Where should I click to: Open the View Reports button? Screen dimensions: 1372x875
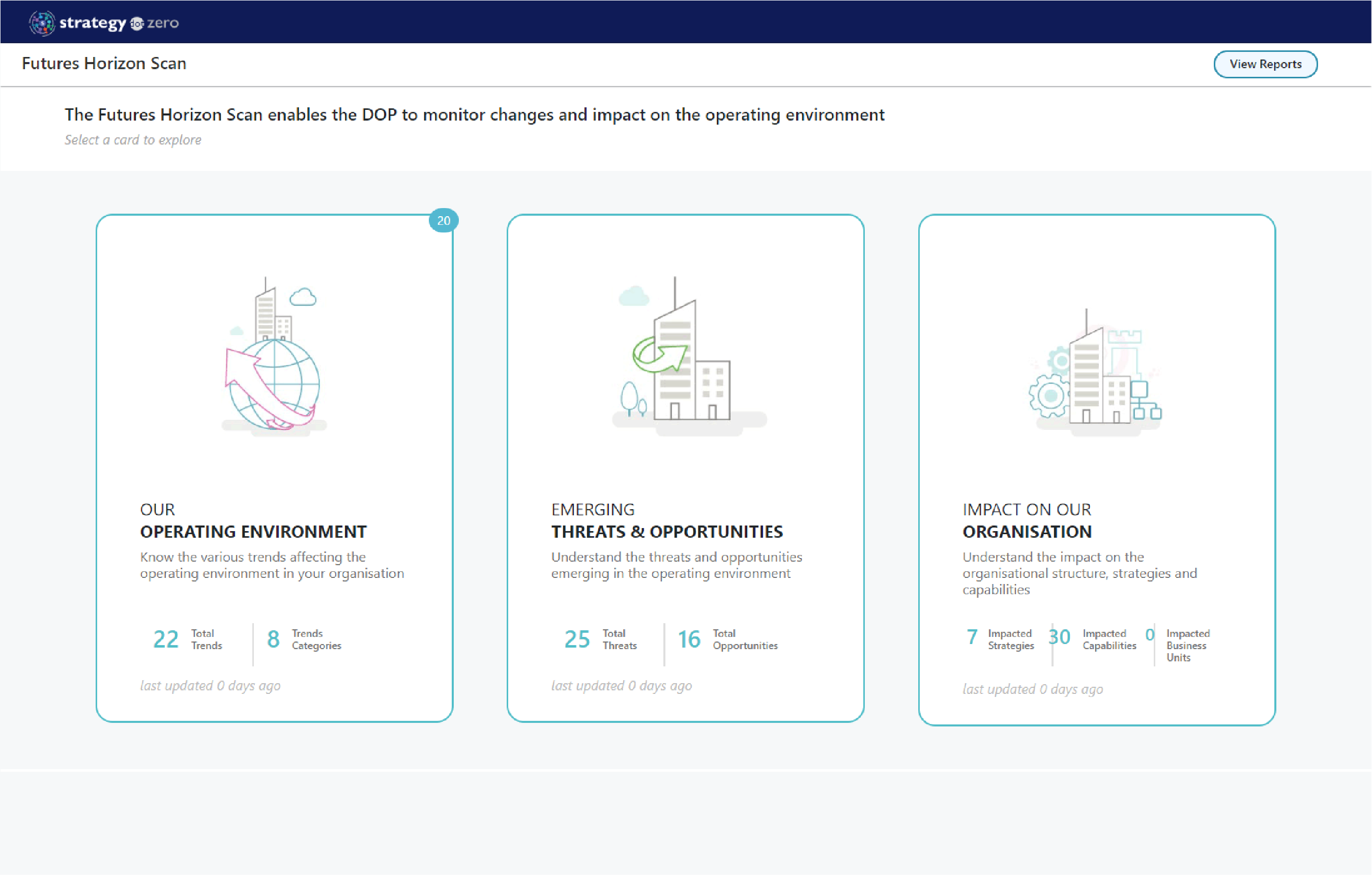click(1265, 64)
